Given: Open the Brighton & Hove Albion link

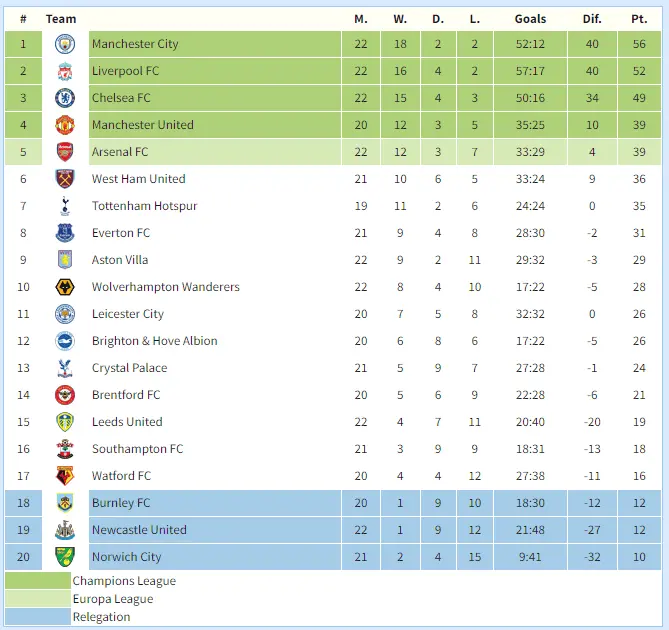Looking at the screenshot, I should (154, 341).
